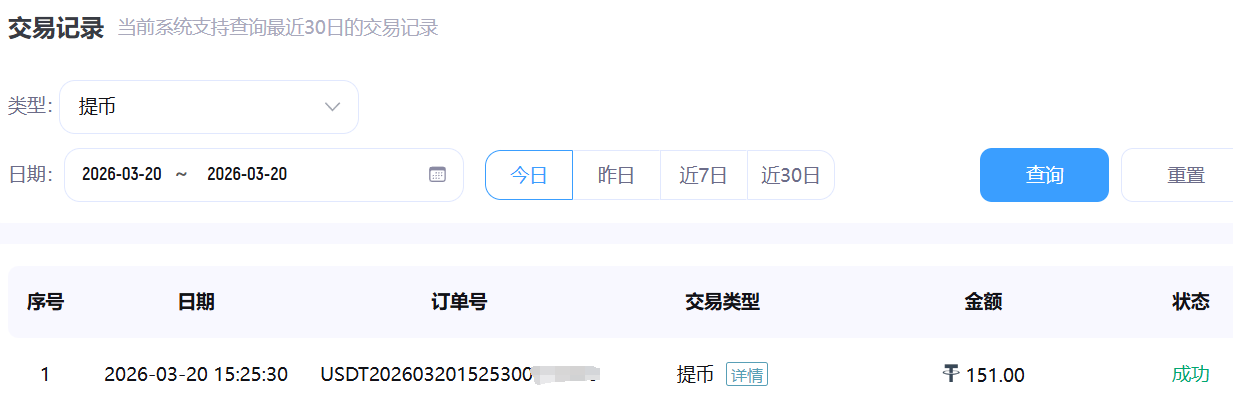1233x415 pixels.
Task: Click the Tether USDT currency icon
Action: pyautogui.click(x=951, y=374)
